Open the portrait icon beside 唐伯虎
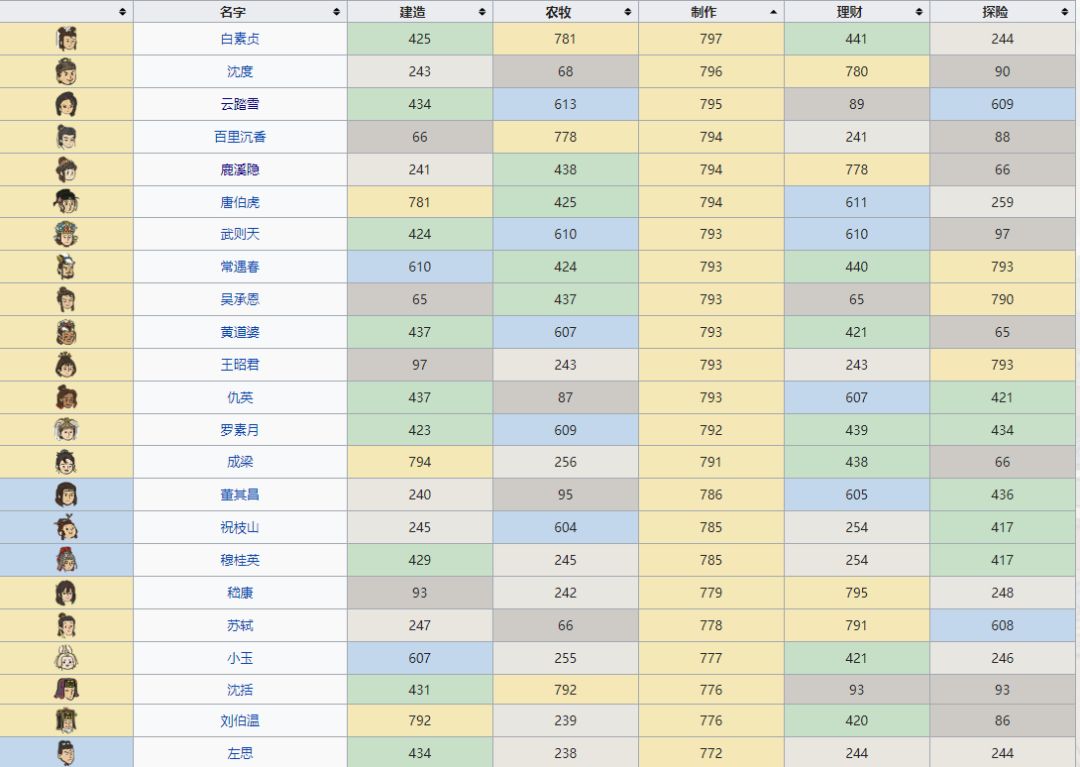 [x=67, y=202]
